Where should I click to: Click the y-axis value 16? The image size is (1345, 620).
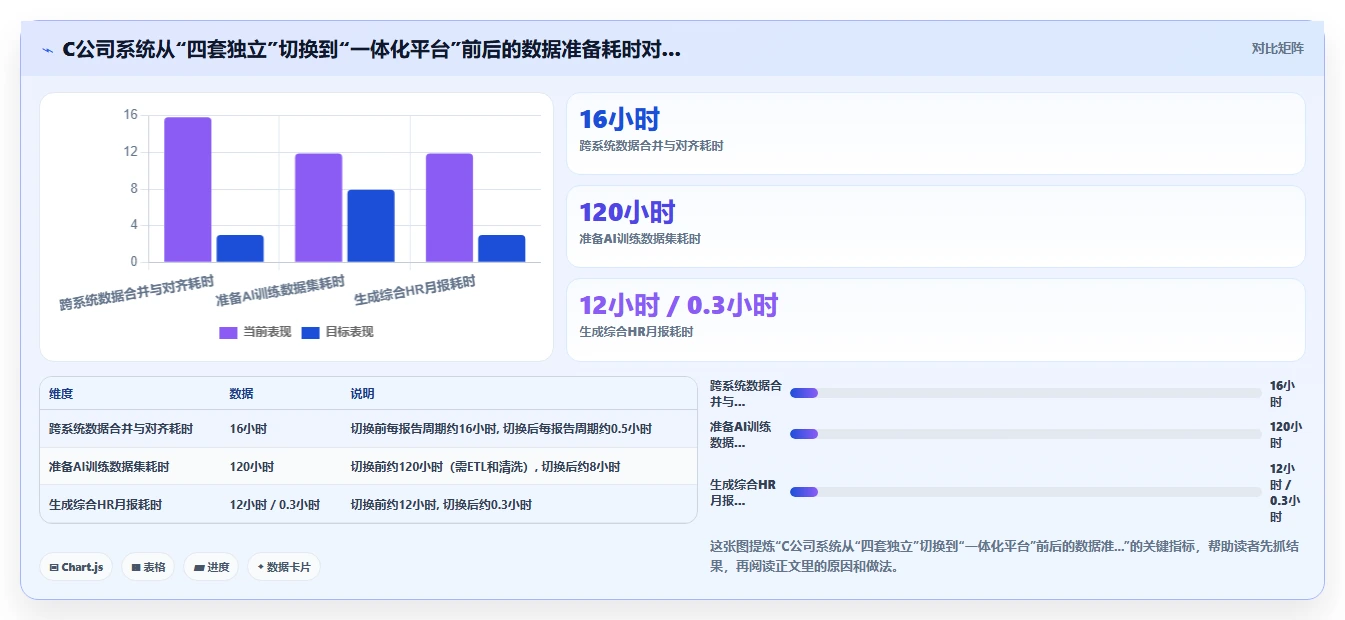pyautogui.click(x=130, y=115)
